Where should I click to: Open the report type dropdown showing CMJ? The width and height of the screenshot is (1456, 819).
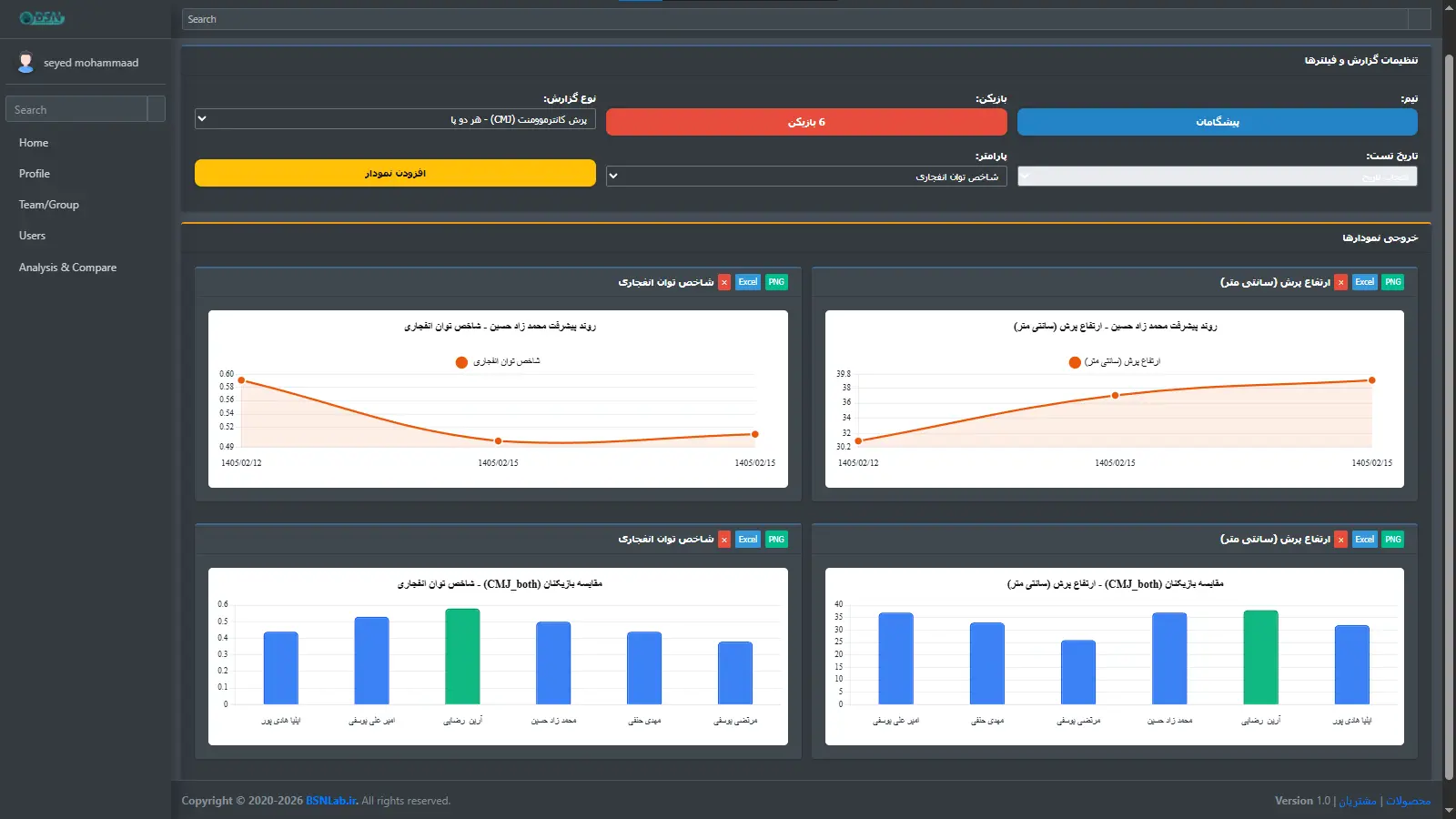click(395, 119)
